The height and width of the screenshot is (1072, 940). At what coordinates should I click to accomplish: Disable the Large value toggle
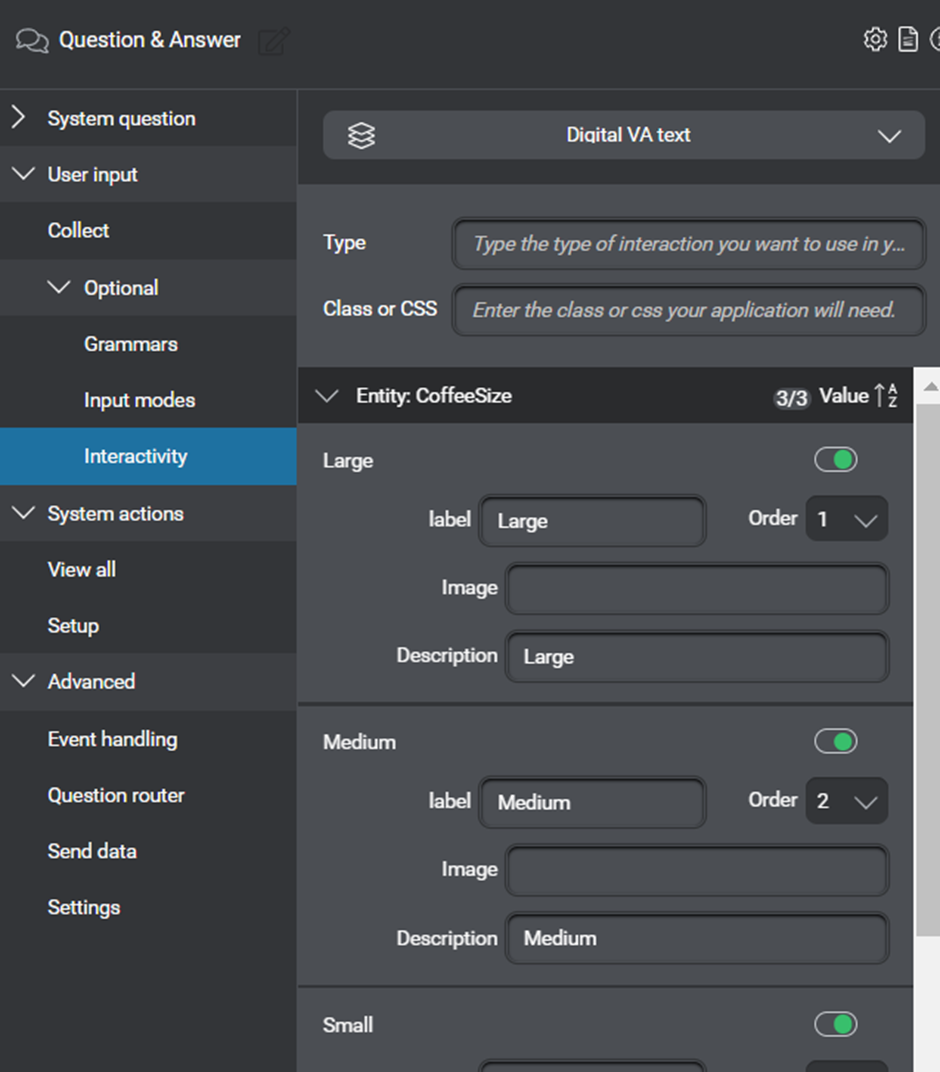pyautogui.click(x=835, y=460)
